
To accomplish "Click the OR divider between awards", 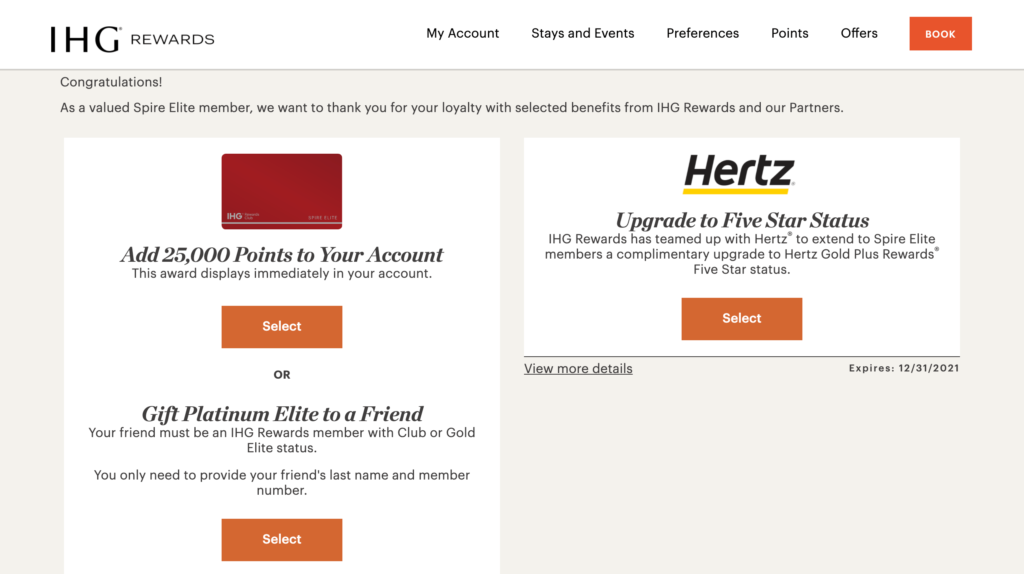I will [x=282, y=375].
